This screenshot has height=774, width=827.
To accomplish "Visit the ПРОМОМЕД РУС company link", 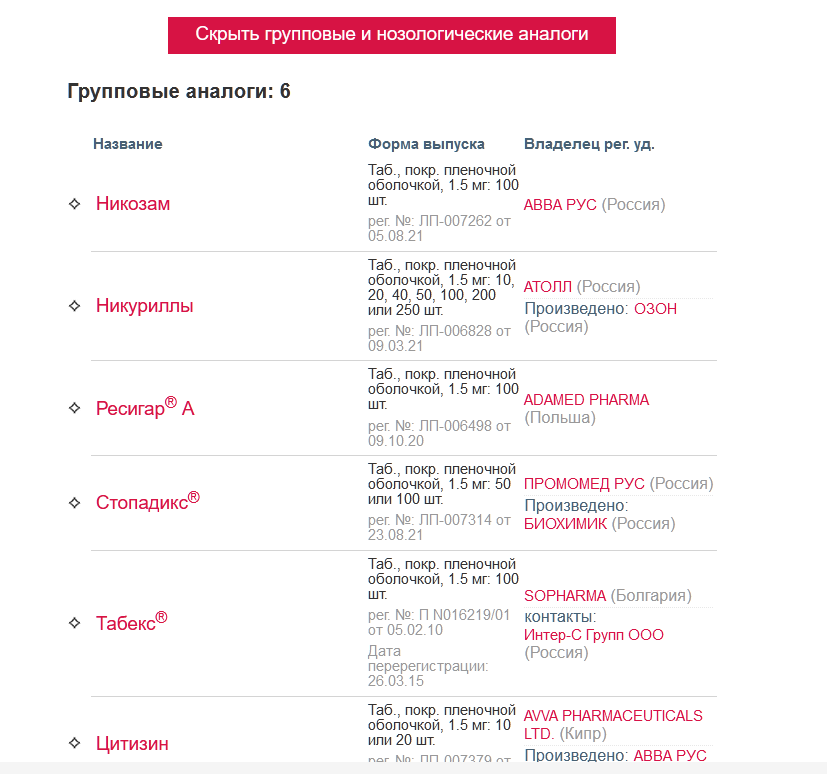I will 584,484.
